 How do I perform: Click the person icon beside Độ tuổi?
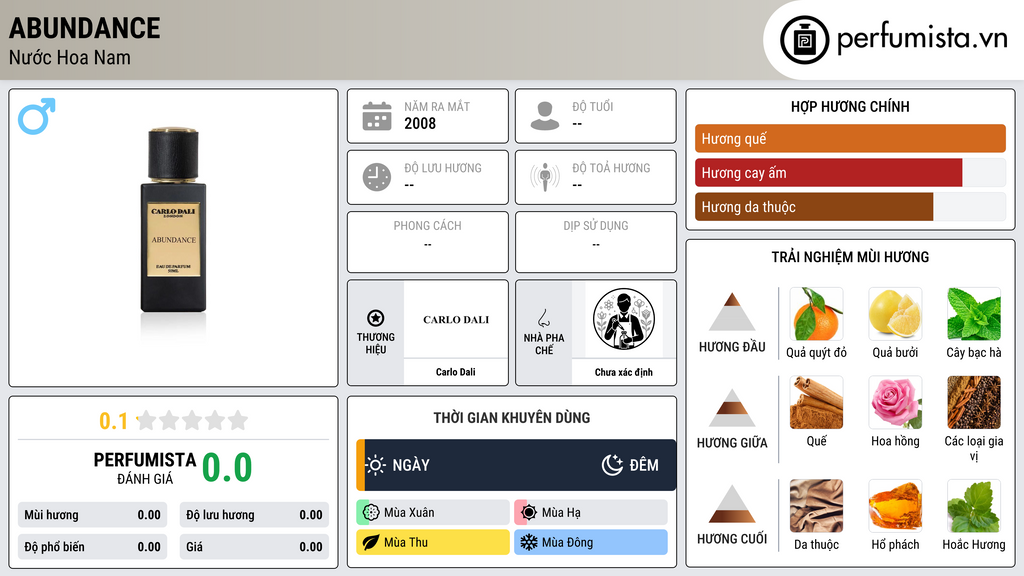click(x=545, y=116)
